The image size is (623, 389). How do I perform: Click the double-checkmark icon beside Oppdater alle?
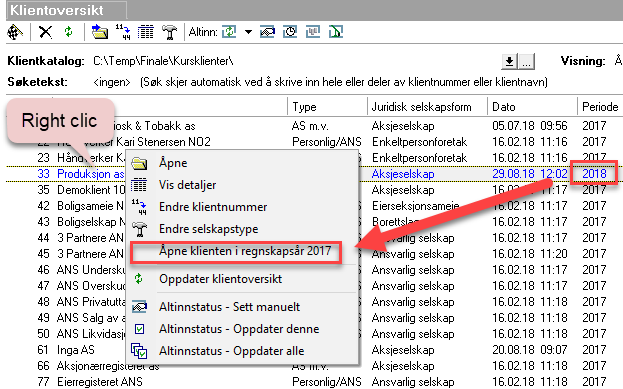(139, 351)
